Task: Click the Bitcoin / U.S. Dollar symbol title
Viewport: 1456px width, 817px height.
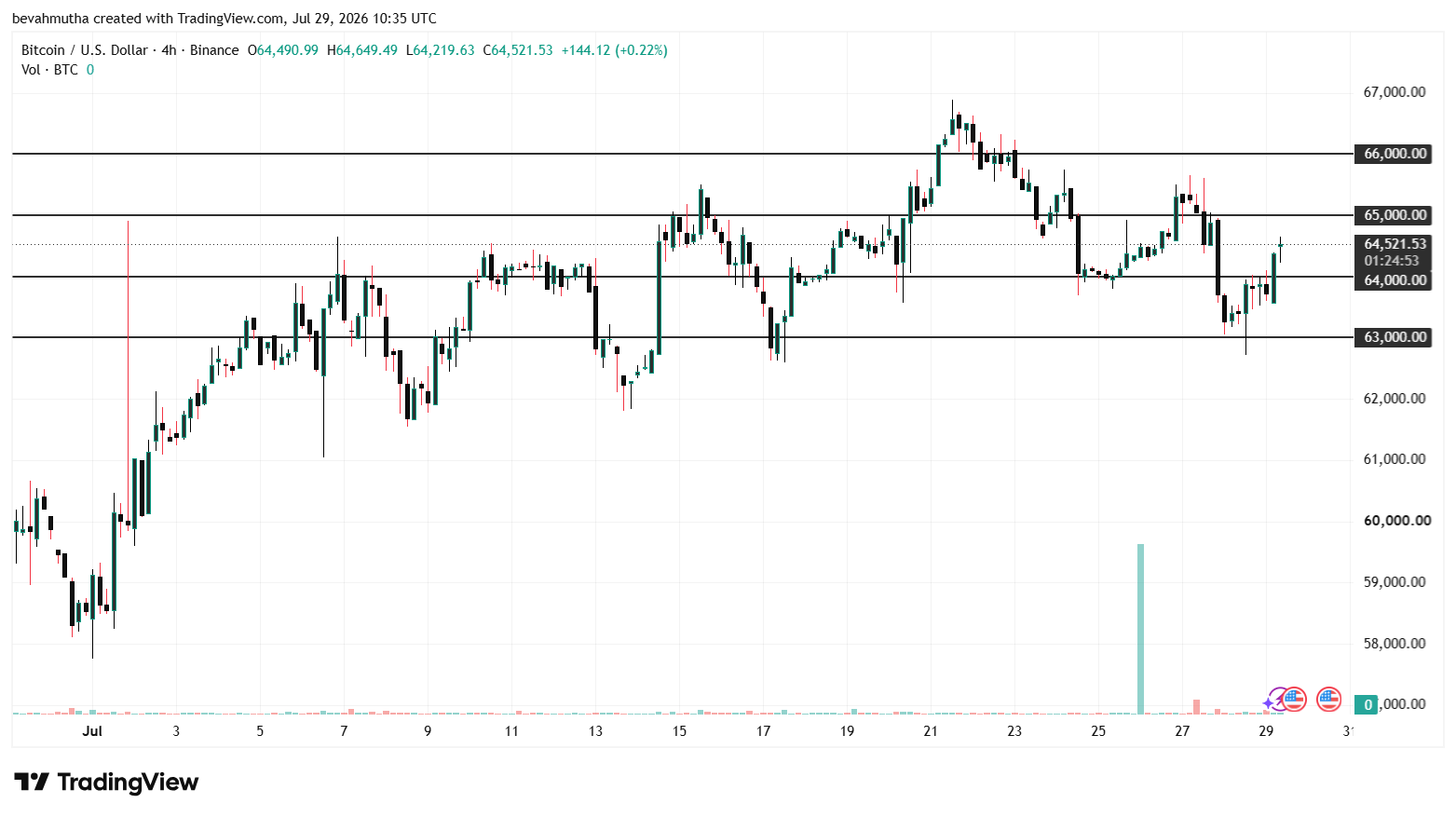Action: 85,50
